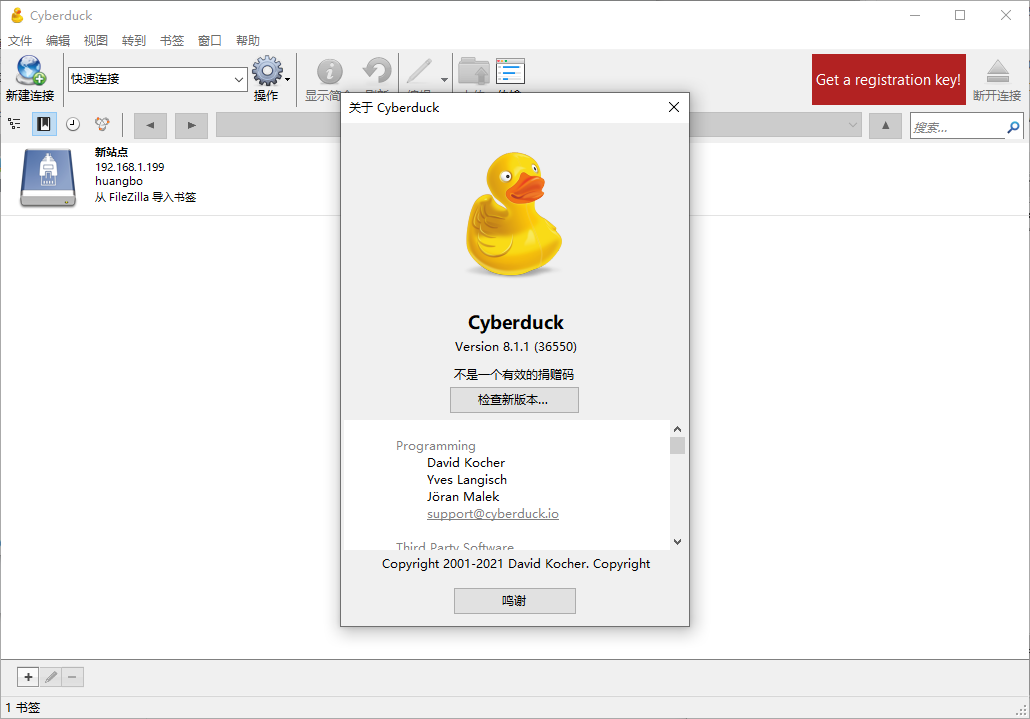Open the 编辑 menu
The height and width of the screenshot is (719, 1030).
point(58,41)
